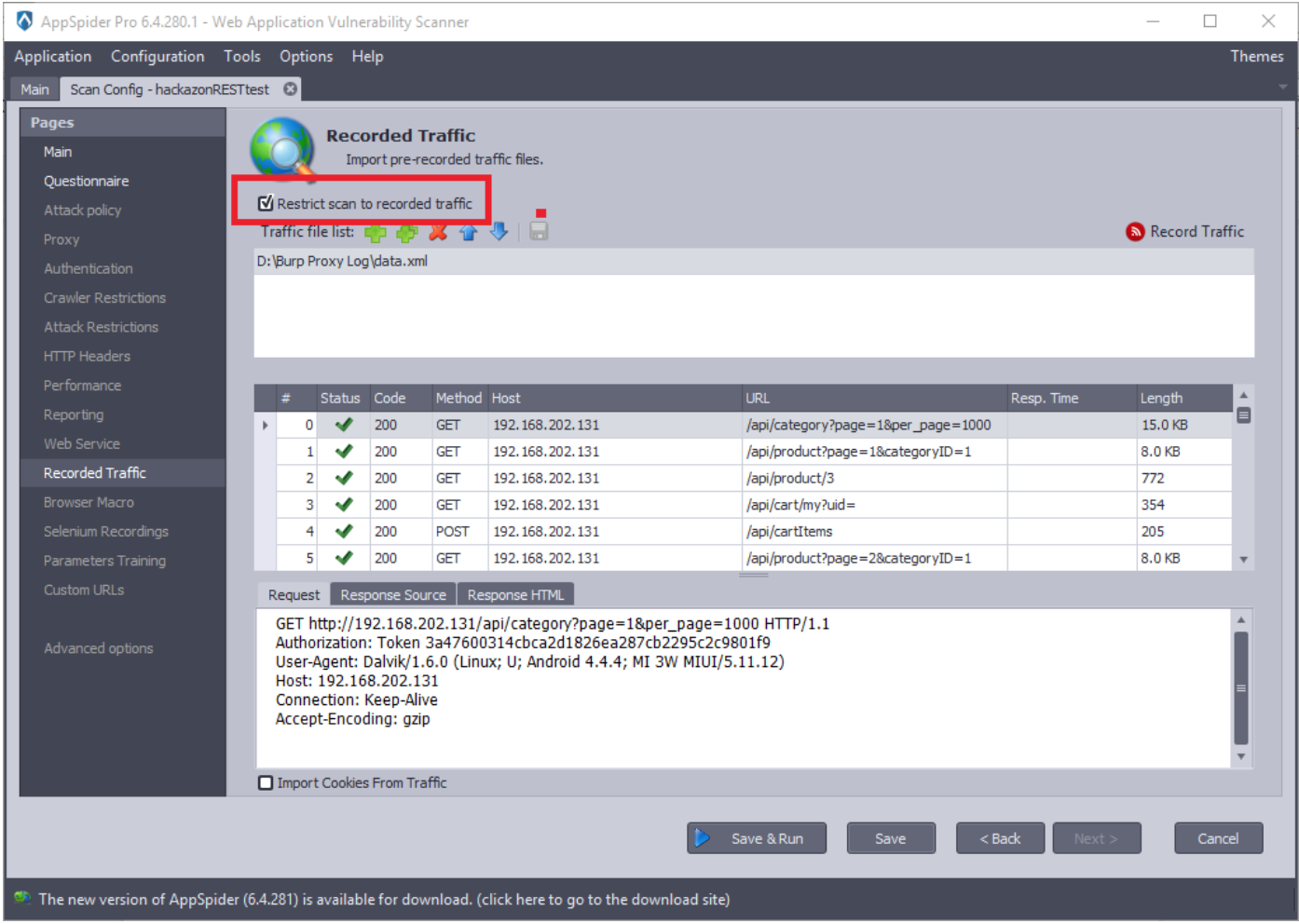Sort table by the Length column header
Screen dimensions: 1299x924
coord(1183,398)
